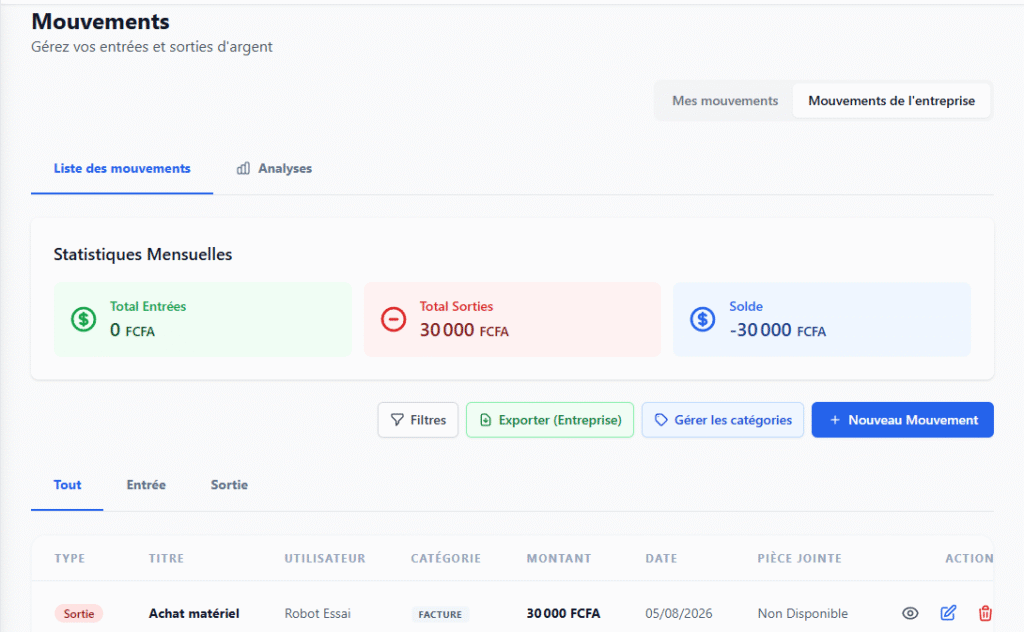The image size is (1024, 632).
Task: Click the red minus icon in Total Sorties
Action: point(393,319)
